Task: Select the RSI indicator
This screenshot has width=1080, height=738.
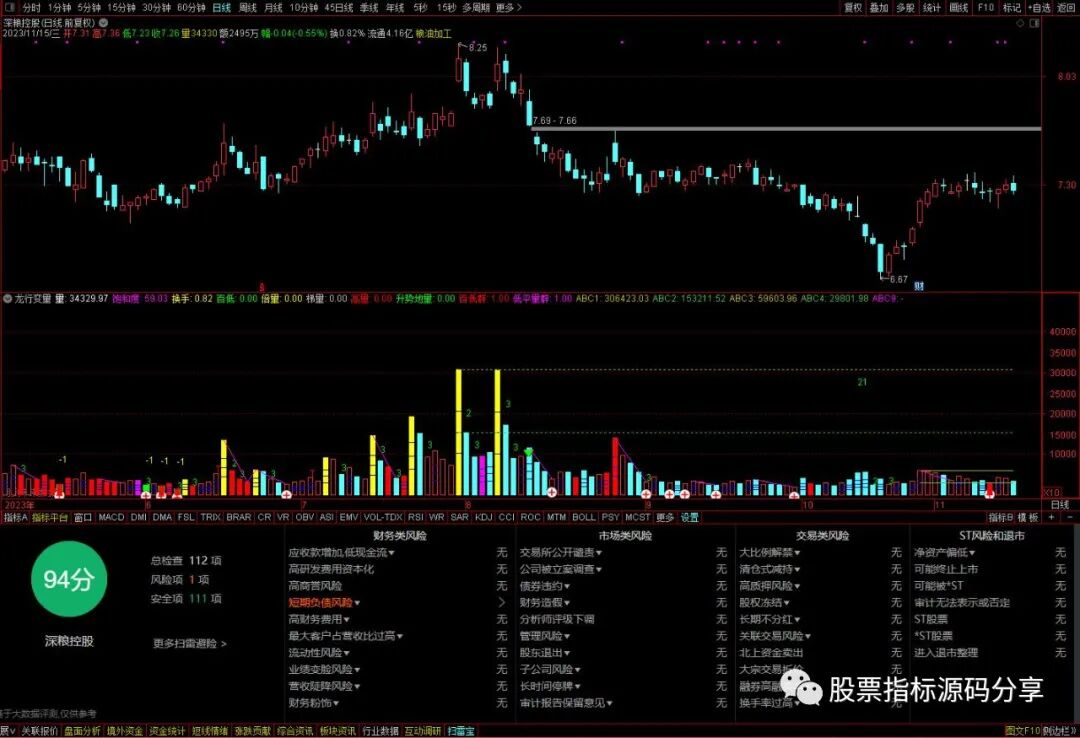Action: coord(415,517)
